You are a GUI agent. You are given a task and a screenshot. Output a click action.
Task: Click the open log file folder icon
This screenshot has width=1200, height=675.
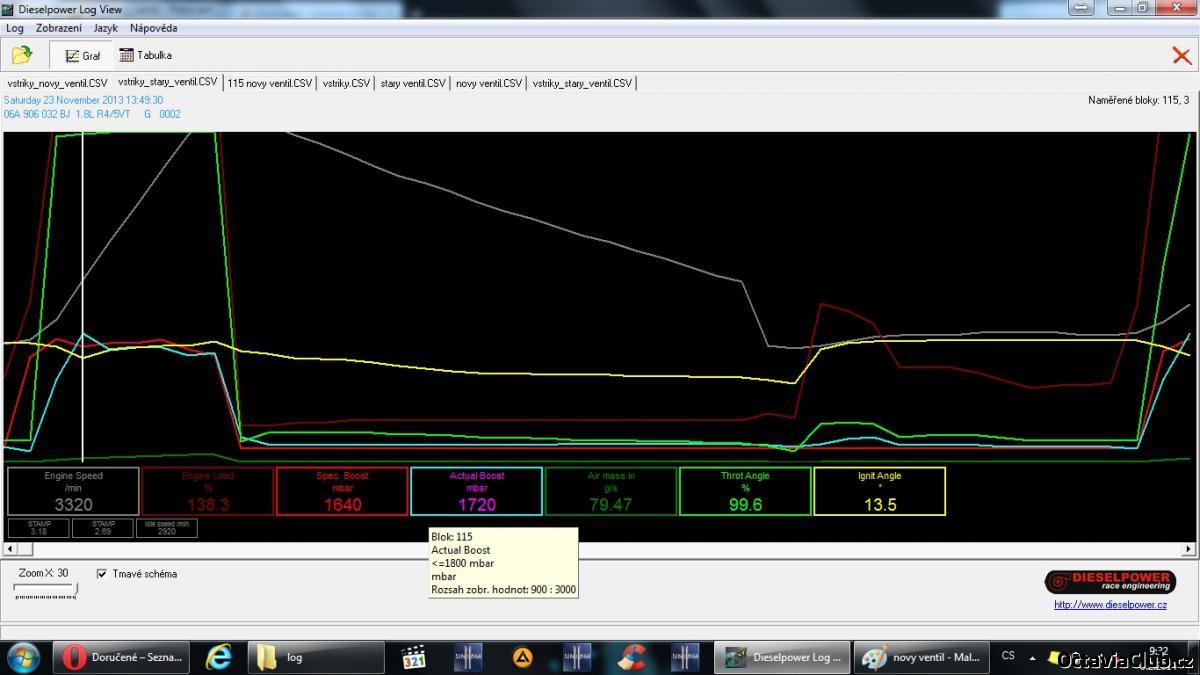click(22, 55)
